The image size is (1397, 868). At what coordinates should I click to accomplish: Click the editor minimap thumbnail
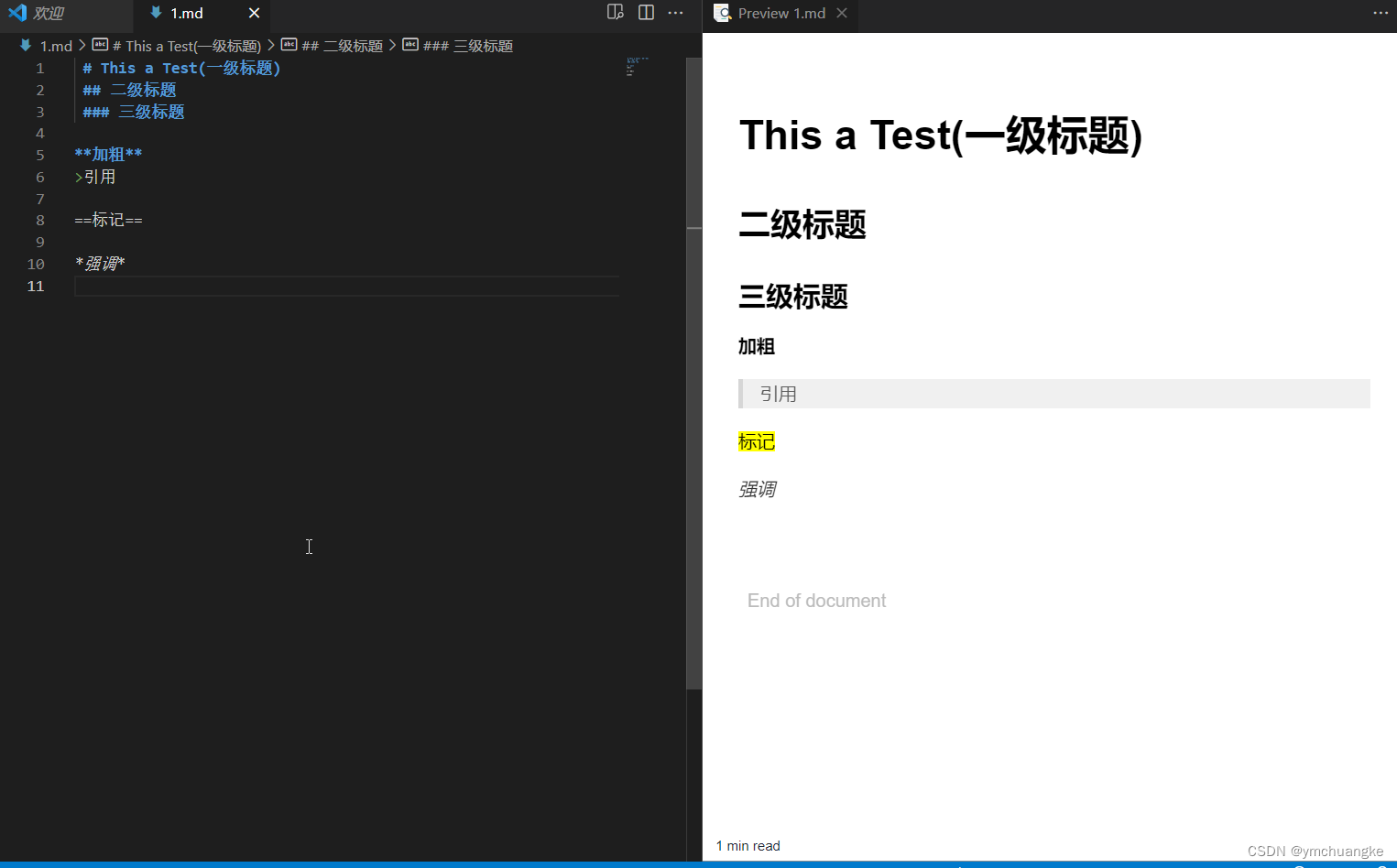[638, 67]
